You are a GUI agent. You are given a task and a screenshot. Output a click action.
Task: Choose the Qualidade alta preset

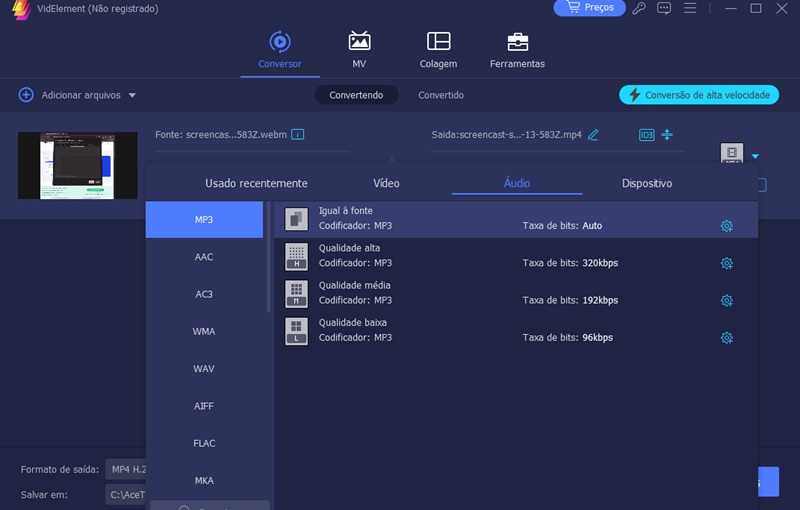[x=516, y=257]
